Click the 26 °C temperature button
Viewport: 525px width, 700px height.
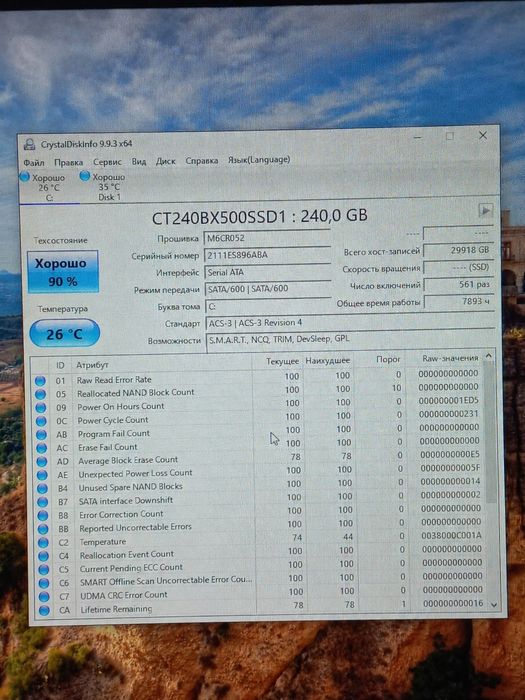click(64, 333)
